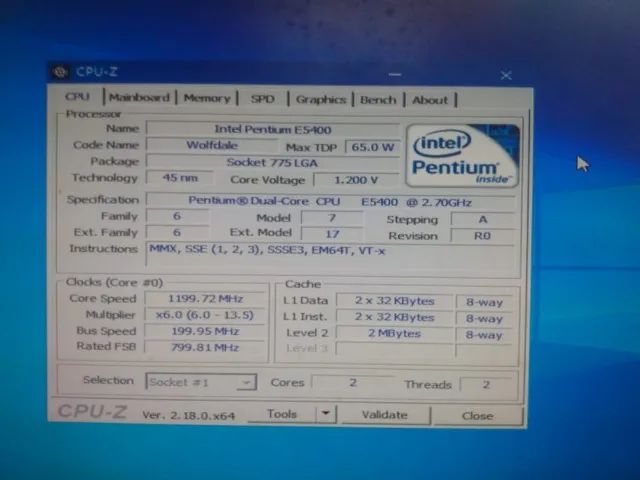Open the Bench tab
Screen dimensions: 640x480
[x=378, y=100]
